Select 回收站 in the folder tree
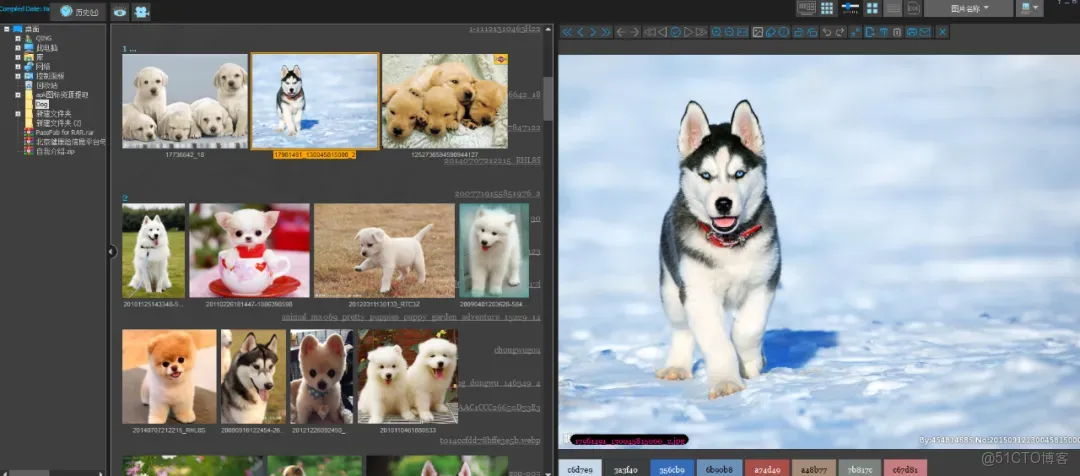 (x=45, y=85)
